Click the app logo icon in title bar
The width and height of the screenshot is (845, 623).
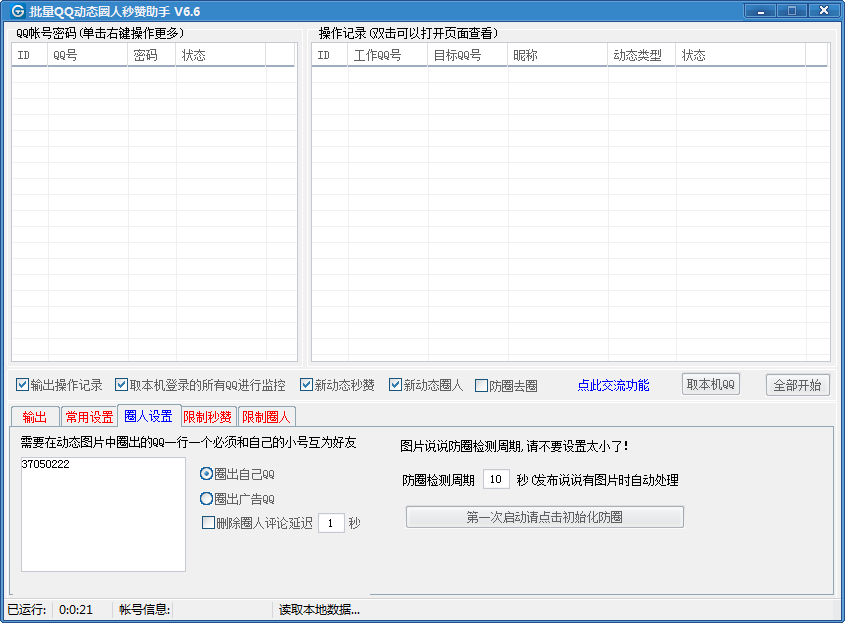[x=17, y=11]
